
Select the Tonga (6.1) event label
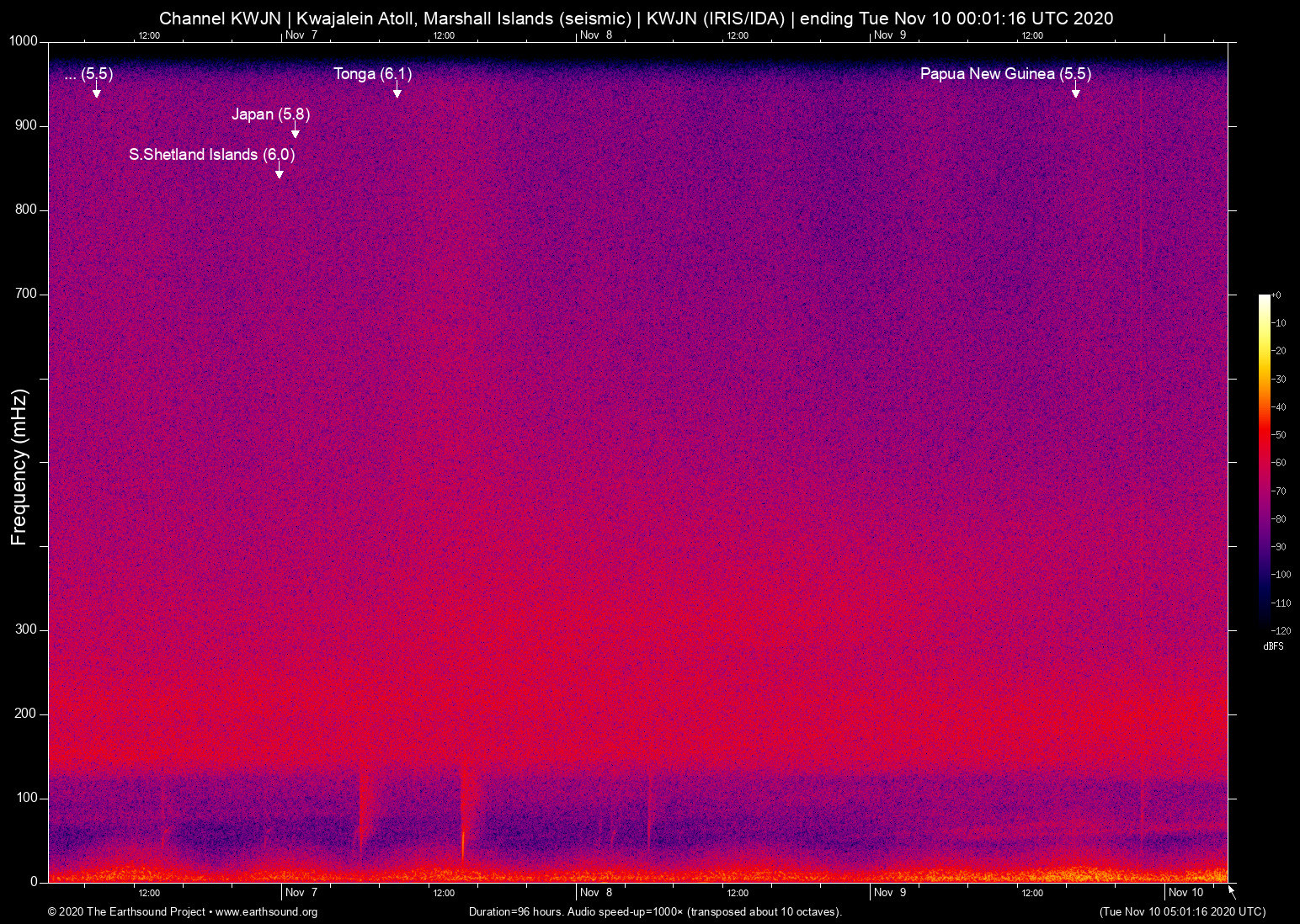pos(372,74)
